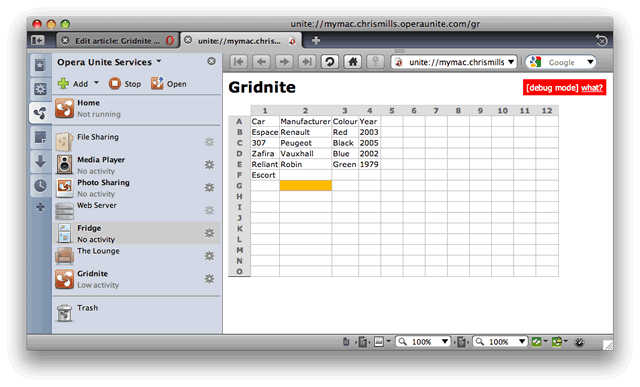
Task: Select the Unite services panel icon
Action: click(x=40, y=113)
